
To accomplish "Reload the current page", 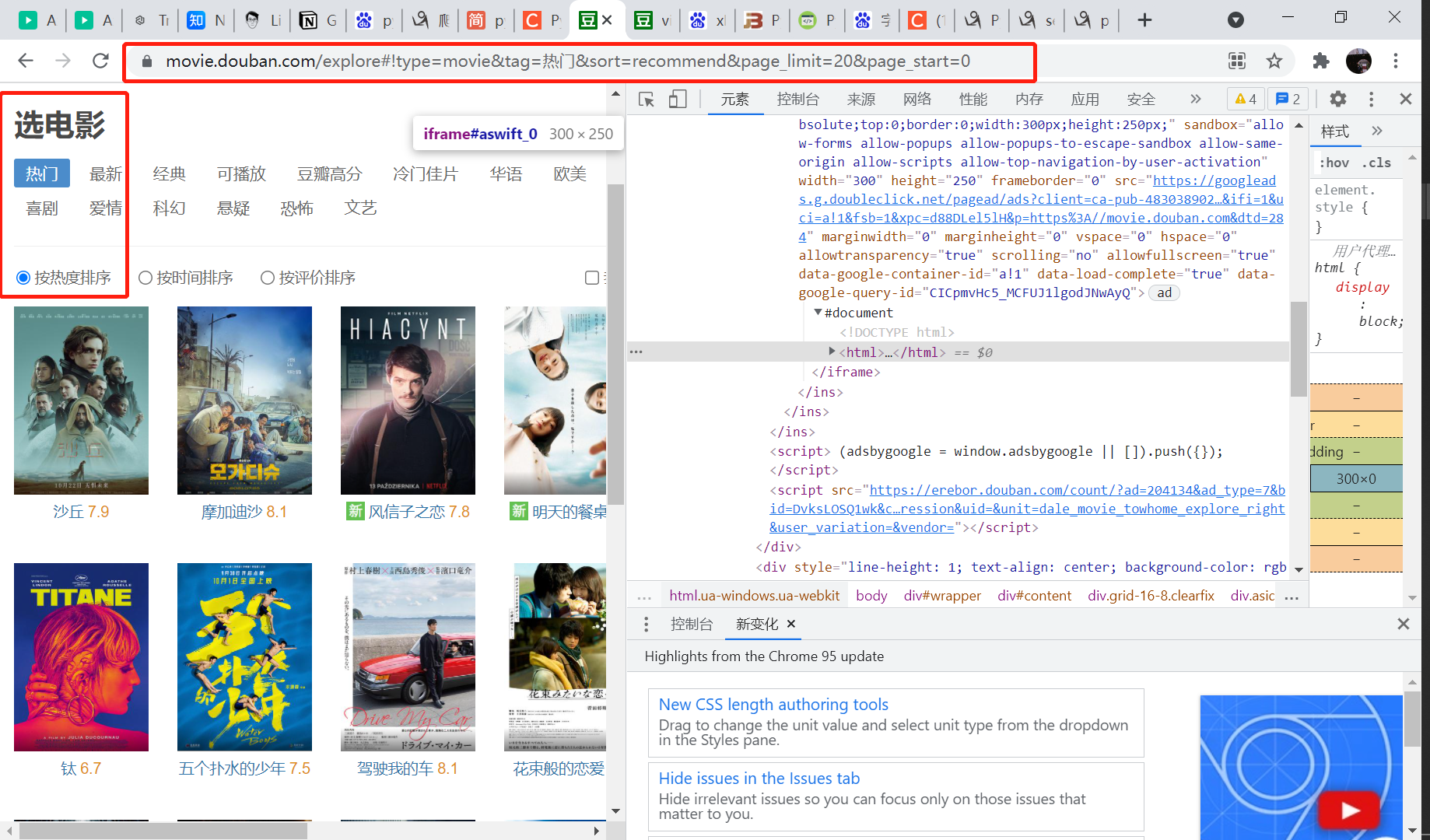I will click(x=100, y=61).
